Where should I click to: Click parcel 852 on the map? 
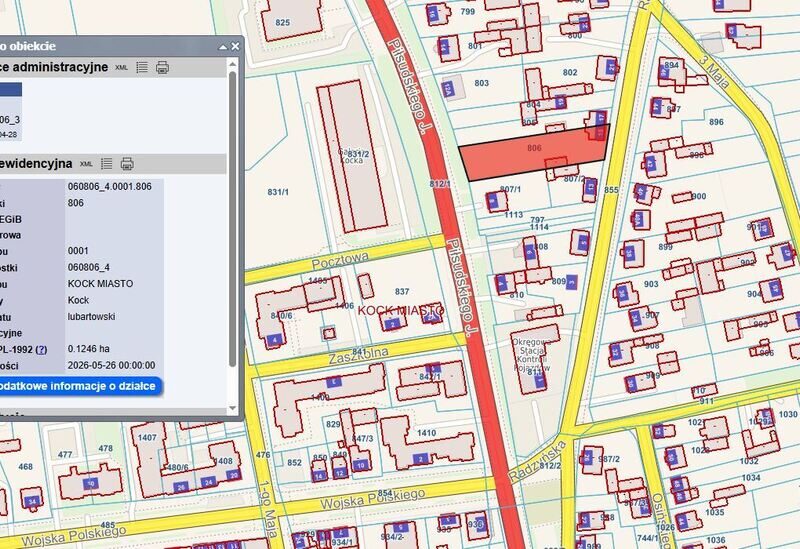tap(294, 463)
